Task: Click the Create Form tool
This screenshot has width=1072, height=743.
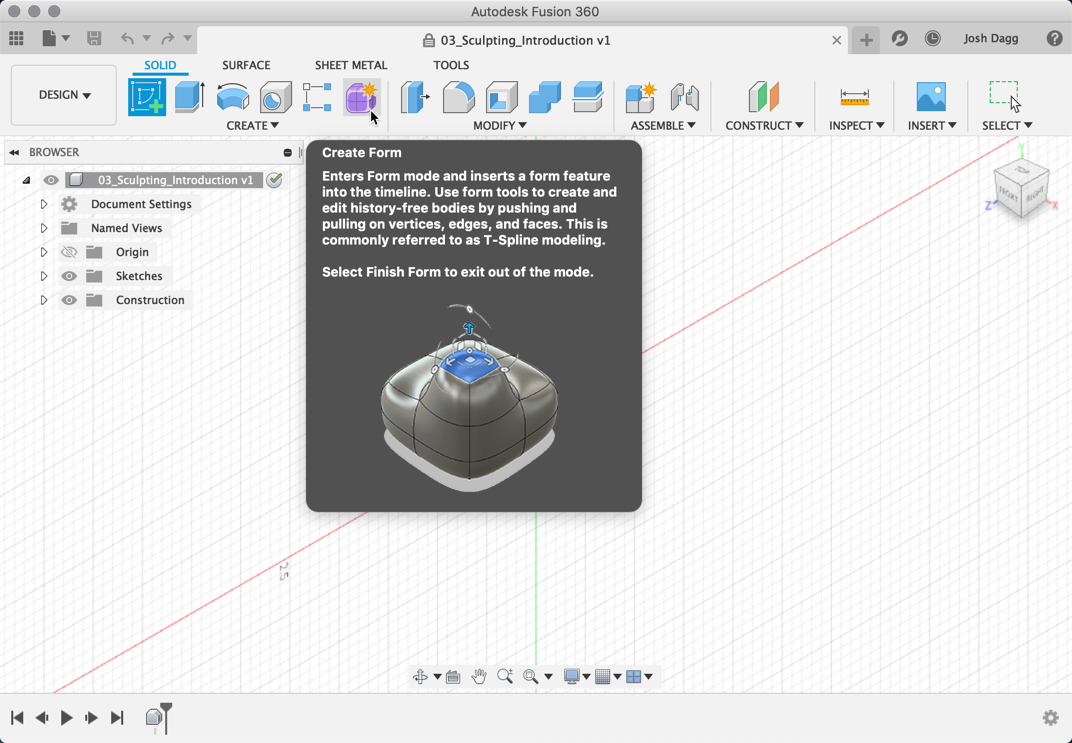Action: point(361,97)
